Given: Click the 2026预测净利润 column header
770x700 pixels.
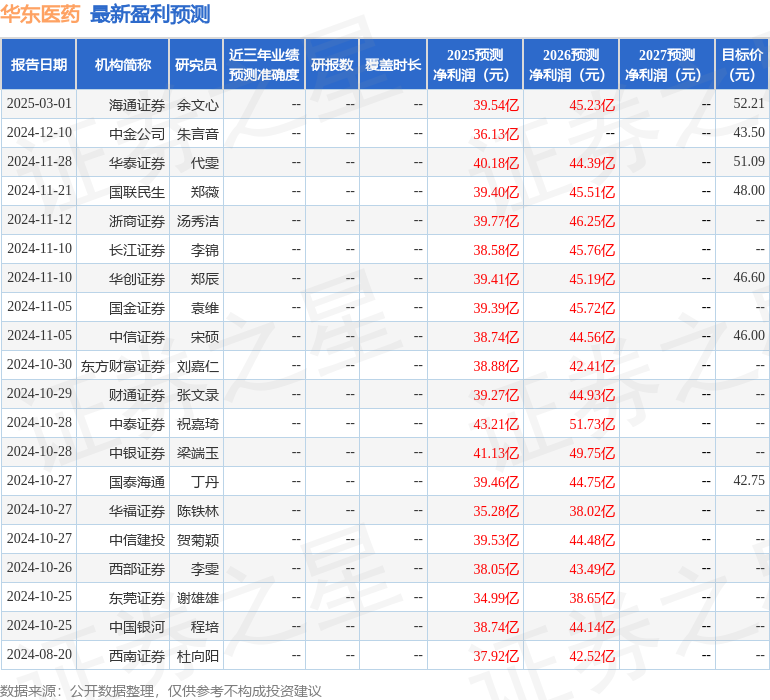Looking at the screenshot, I should (x=571, y=64).
